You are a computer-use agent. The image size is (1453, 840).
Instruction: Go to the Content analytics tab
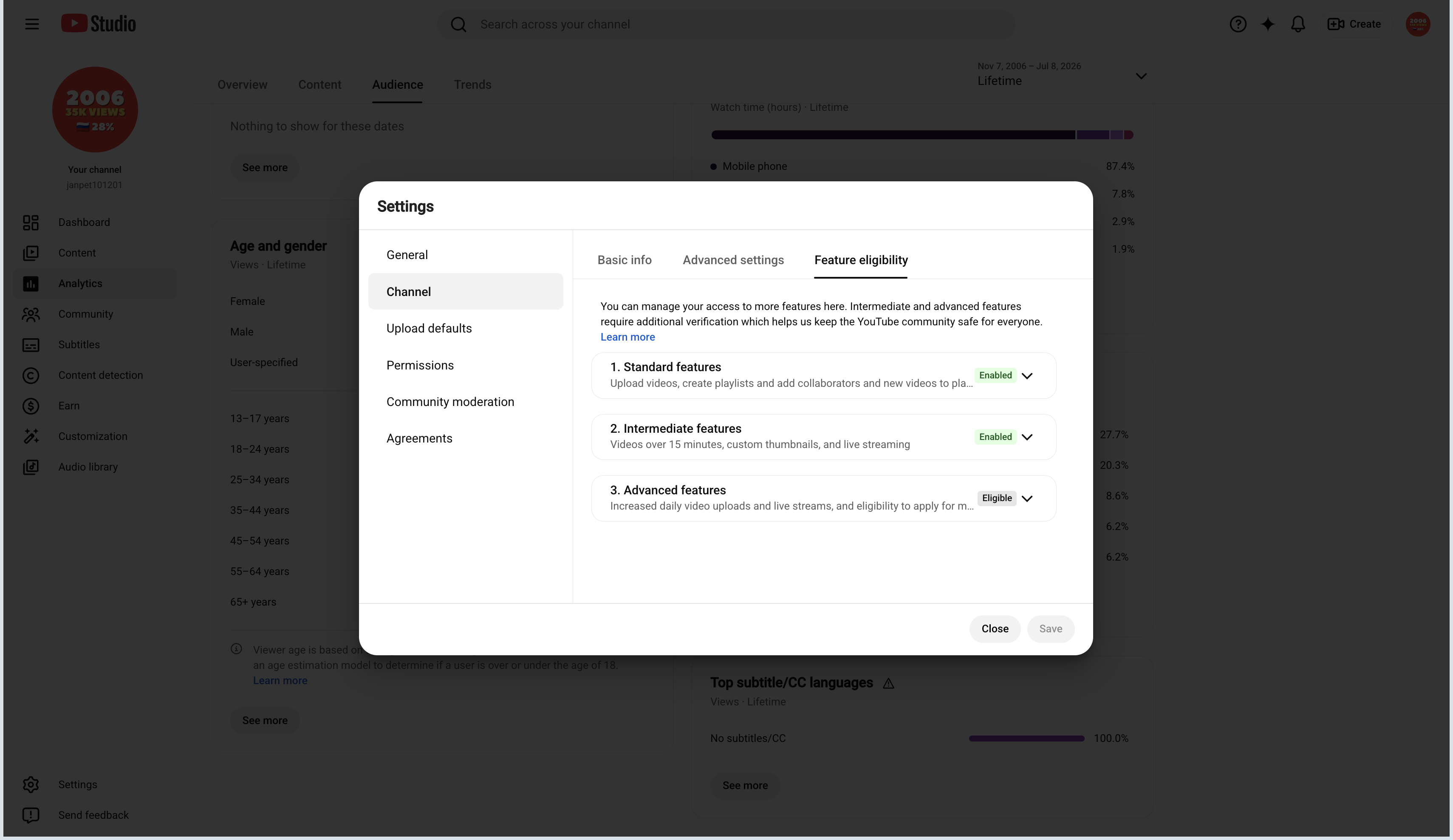tap(319, 85)
